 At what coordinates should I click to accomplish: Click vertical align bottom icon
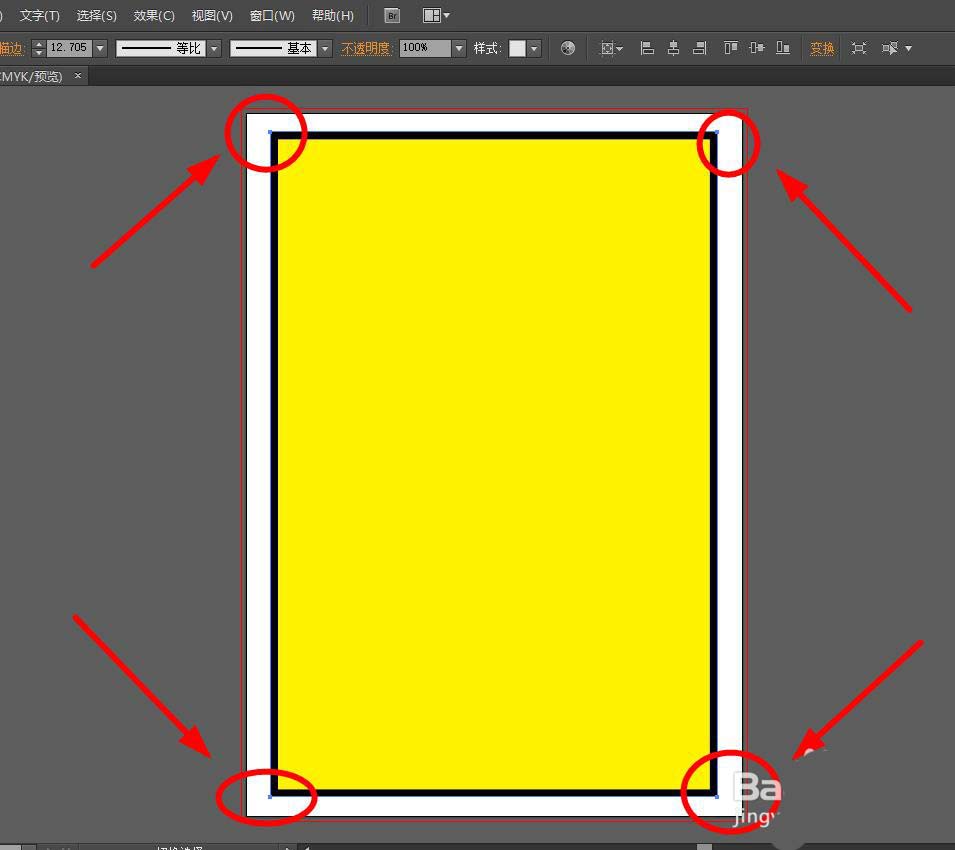783,48
